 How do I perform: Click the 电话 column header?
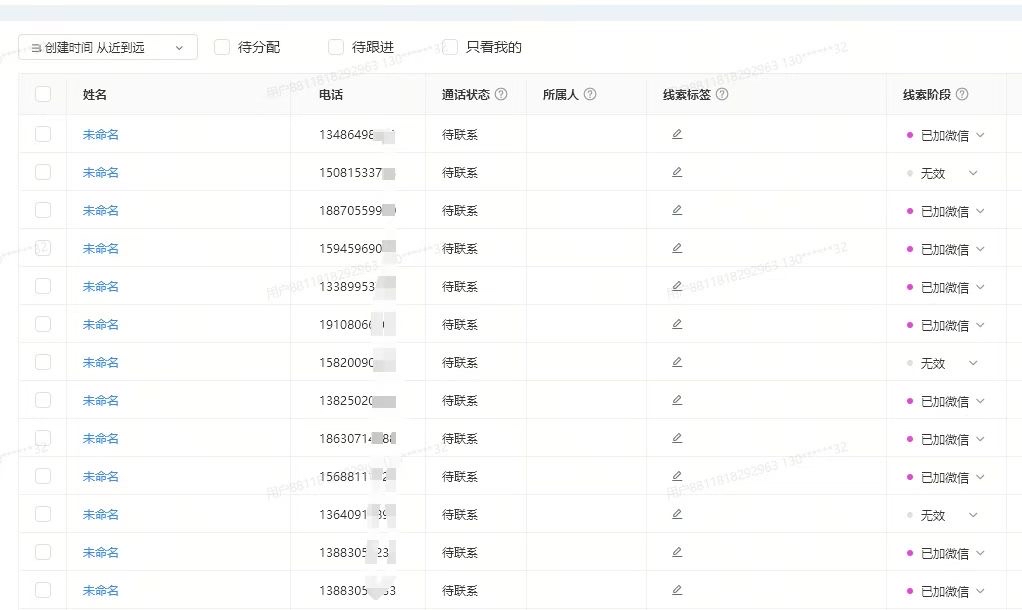331,94
